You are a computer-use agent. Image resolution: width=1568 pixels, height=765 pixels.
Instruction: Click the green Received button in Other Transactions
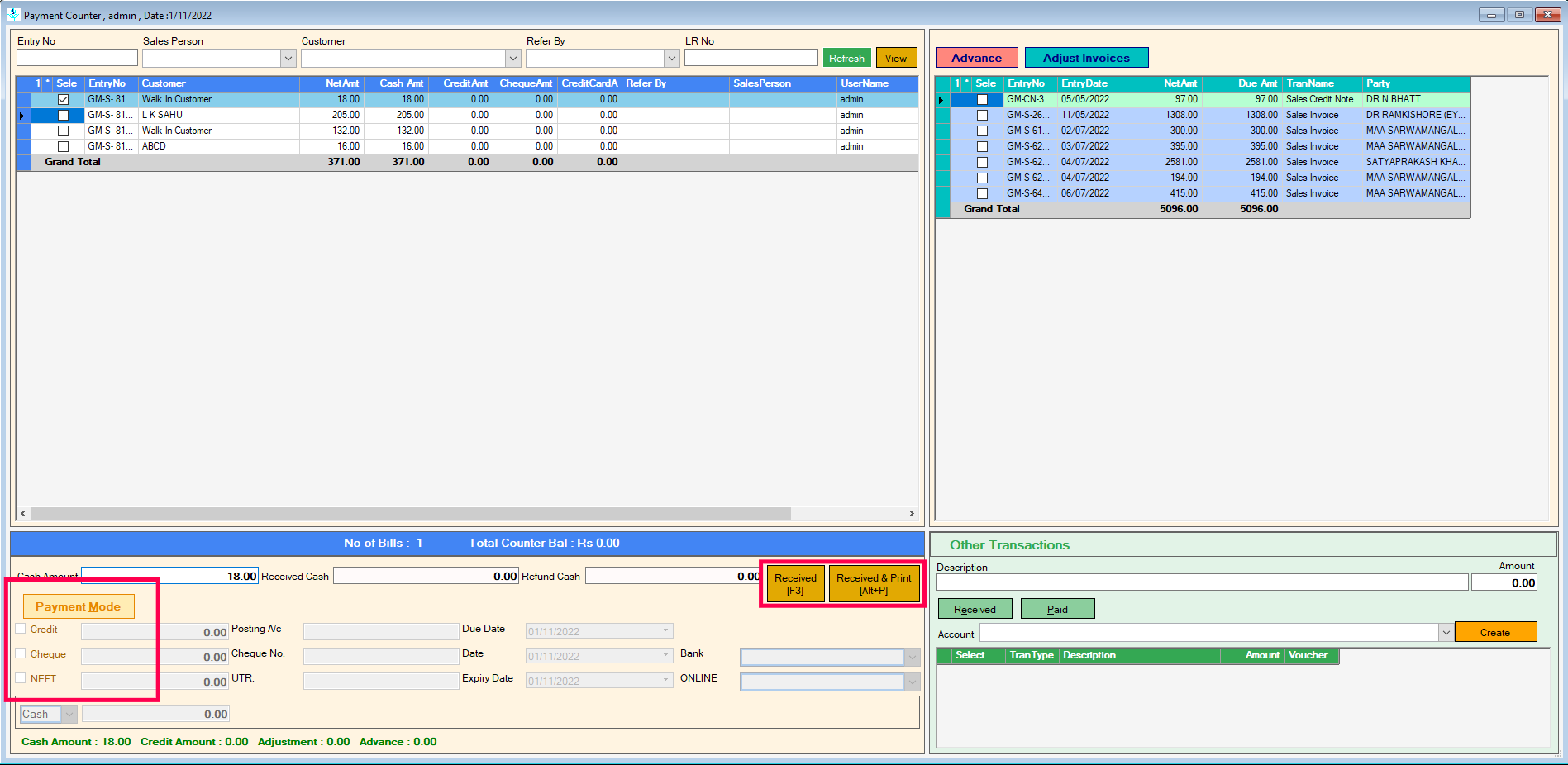point(975,609)
